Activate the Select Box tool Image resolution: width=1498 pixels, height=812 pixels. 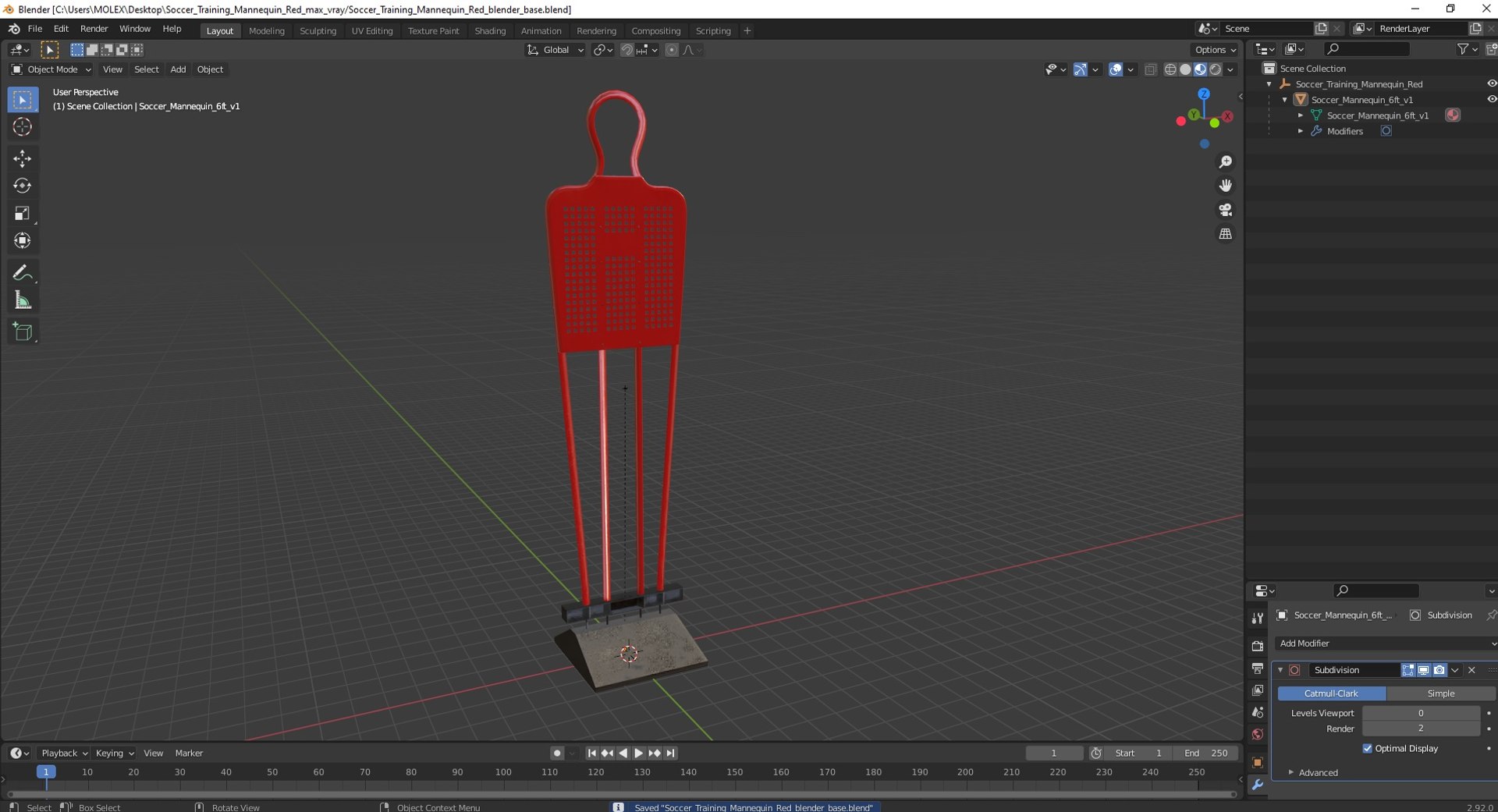(22, 100)
